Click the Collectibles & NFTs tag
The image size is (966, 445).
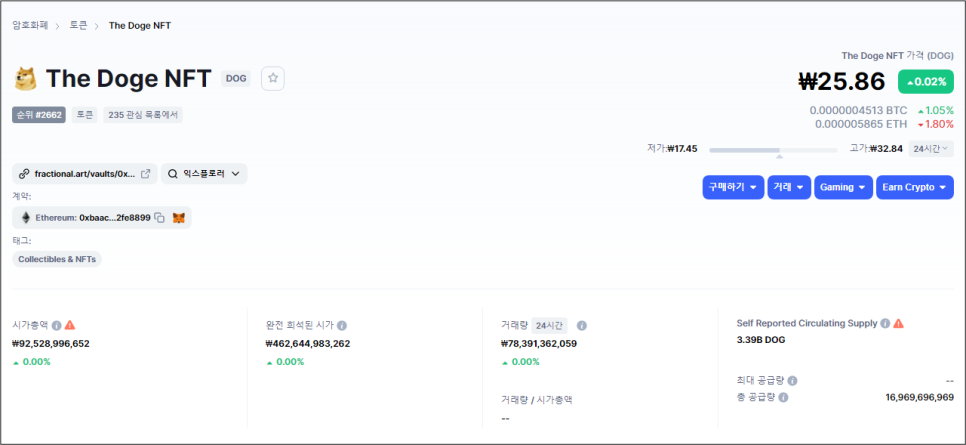pos(57,259)
